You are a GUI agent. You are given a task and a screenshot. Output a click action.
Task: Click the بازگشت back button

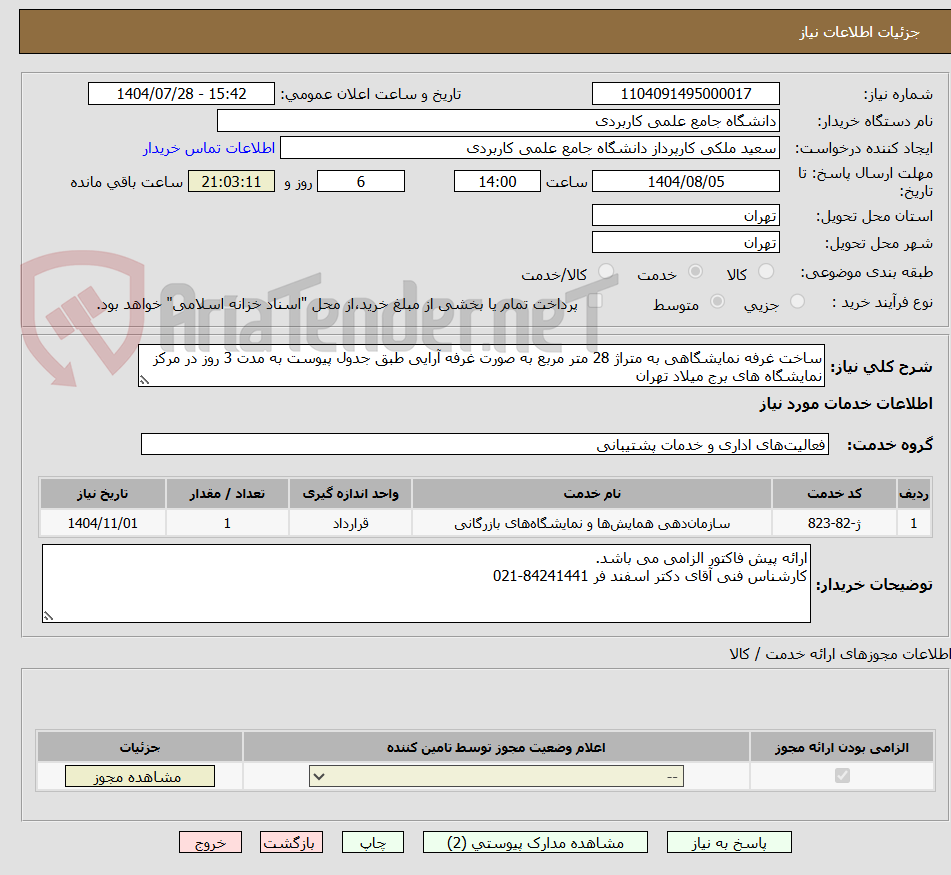coord(291,842)
